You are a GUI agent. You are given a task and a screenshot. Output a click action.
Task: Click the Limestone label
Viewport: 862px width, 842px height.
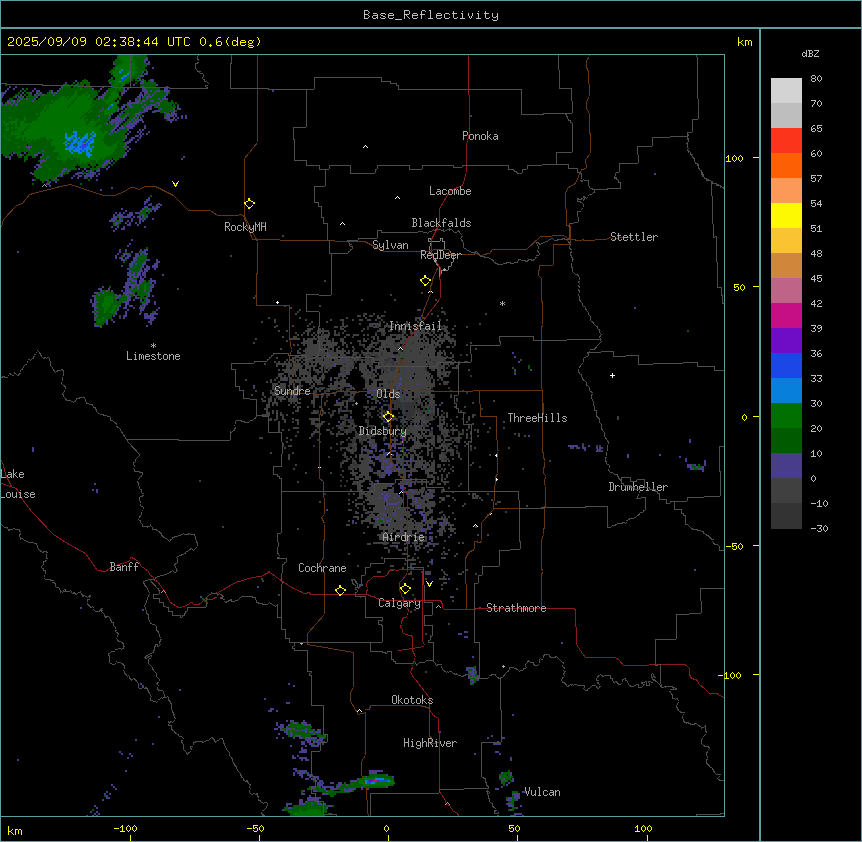pos(153,356)
